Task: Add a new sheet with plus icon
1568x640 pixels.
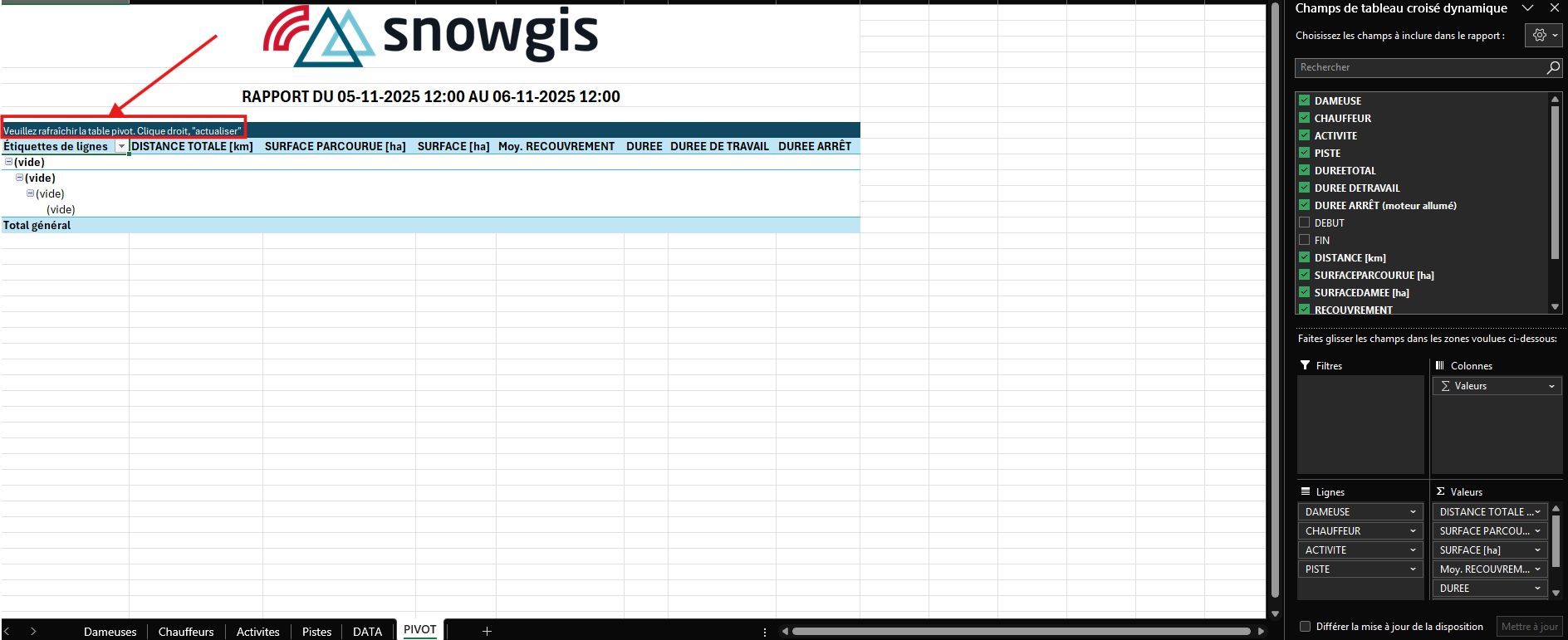Action: coord(487,631)
